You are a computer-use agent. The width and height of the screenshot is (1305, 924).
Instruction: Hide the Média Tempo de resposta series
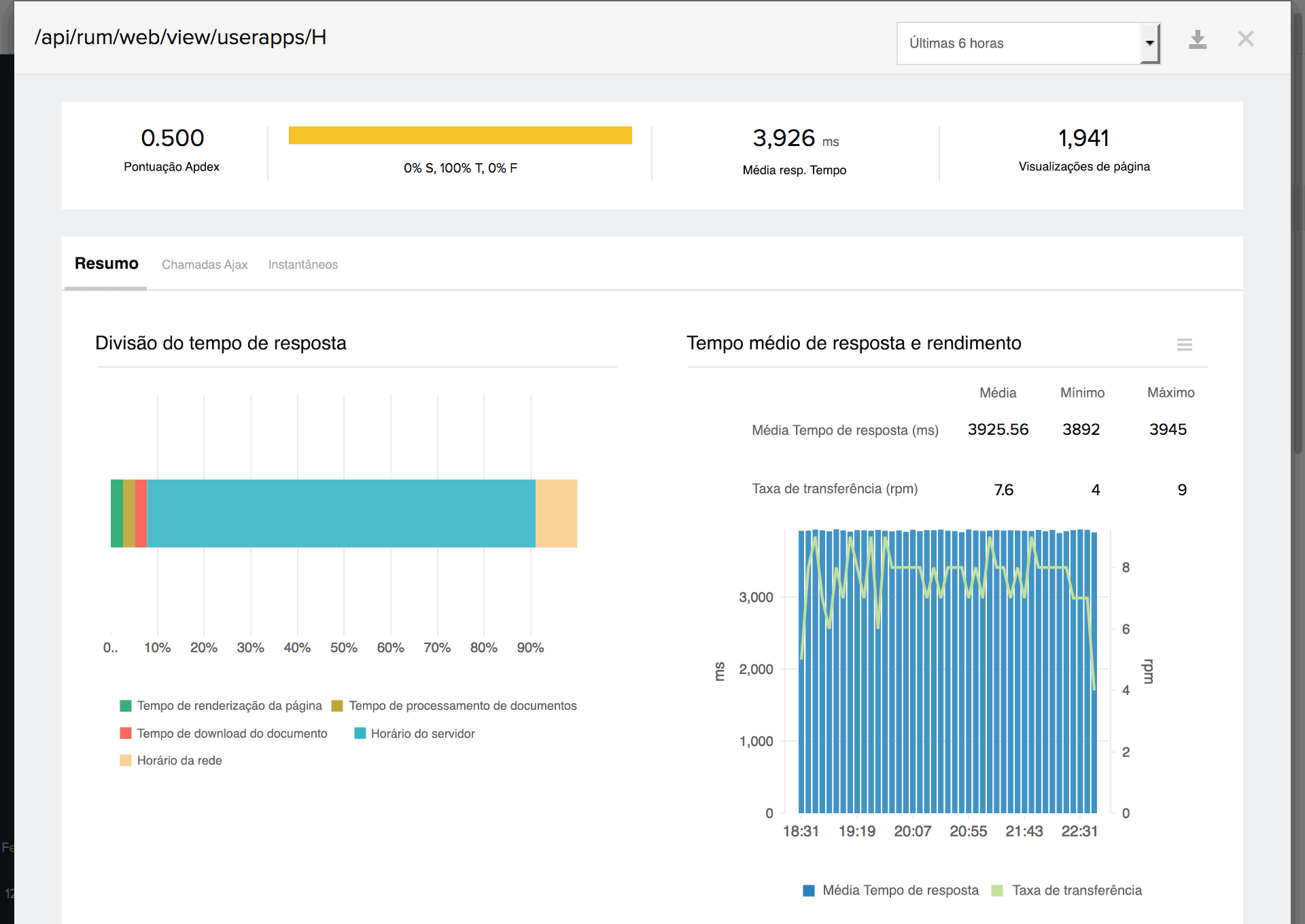(899, 891)
